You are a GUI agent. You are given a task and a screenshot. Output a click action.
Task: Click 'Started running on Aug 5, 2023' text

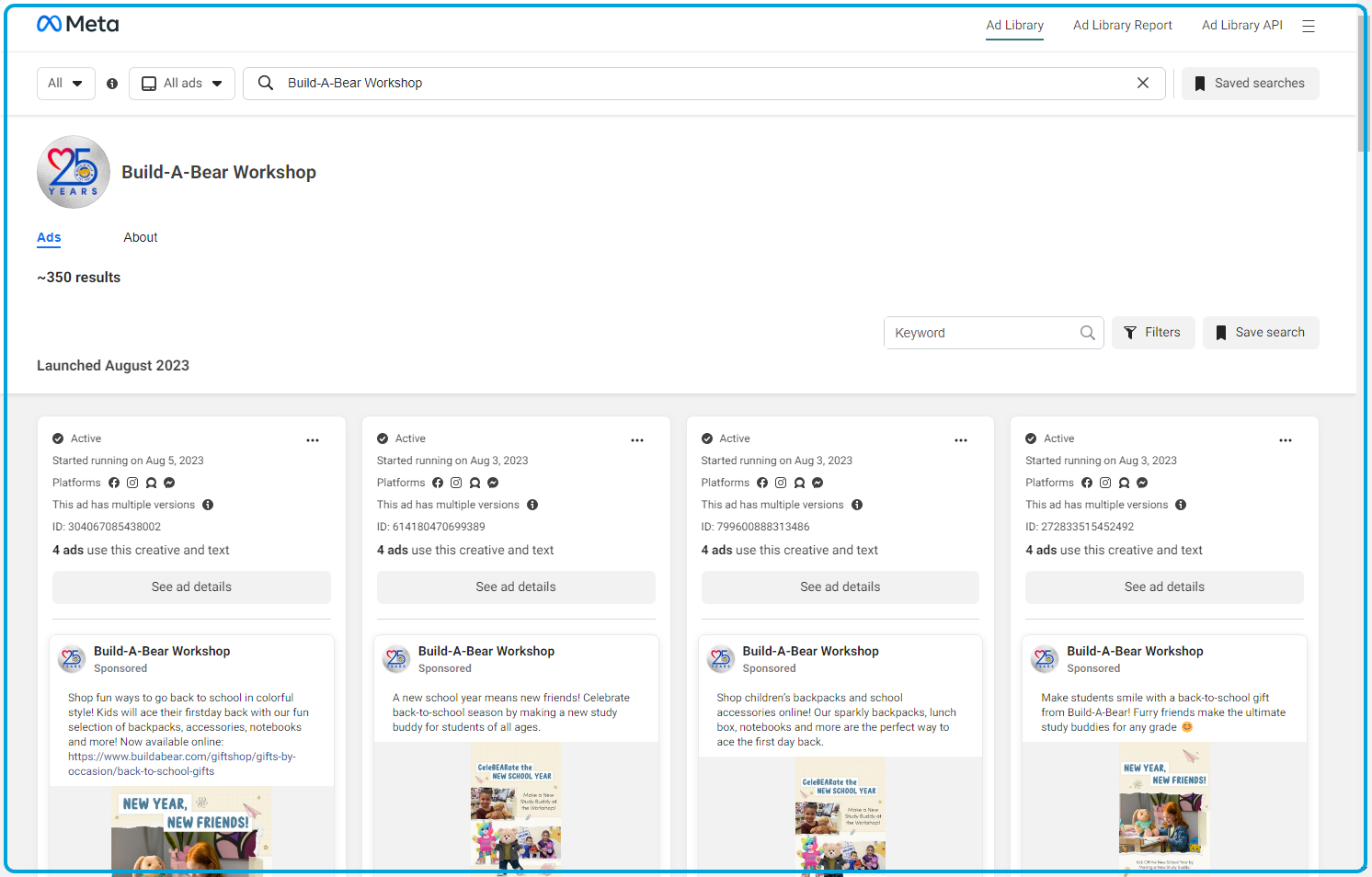[x=128, y=461]
